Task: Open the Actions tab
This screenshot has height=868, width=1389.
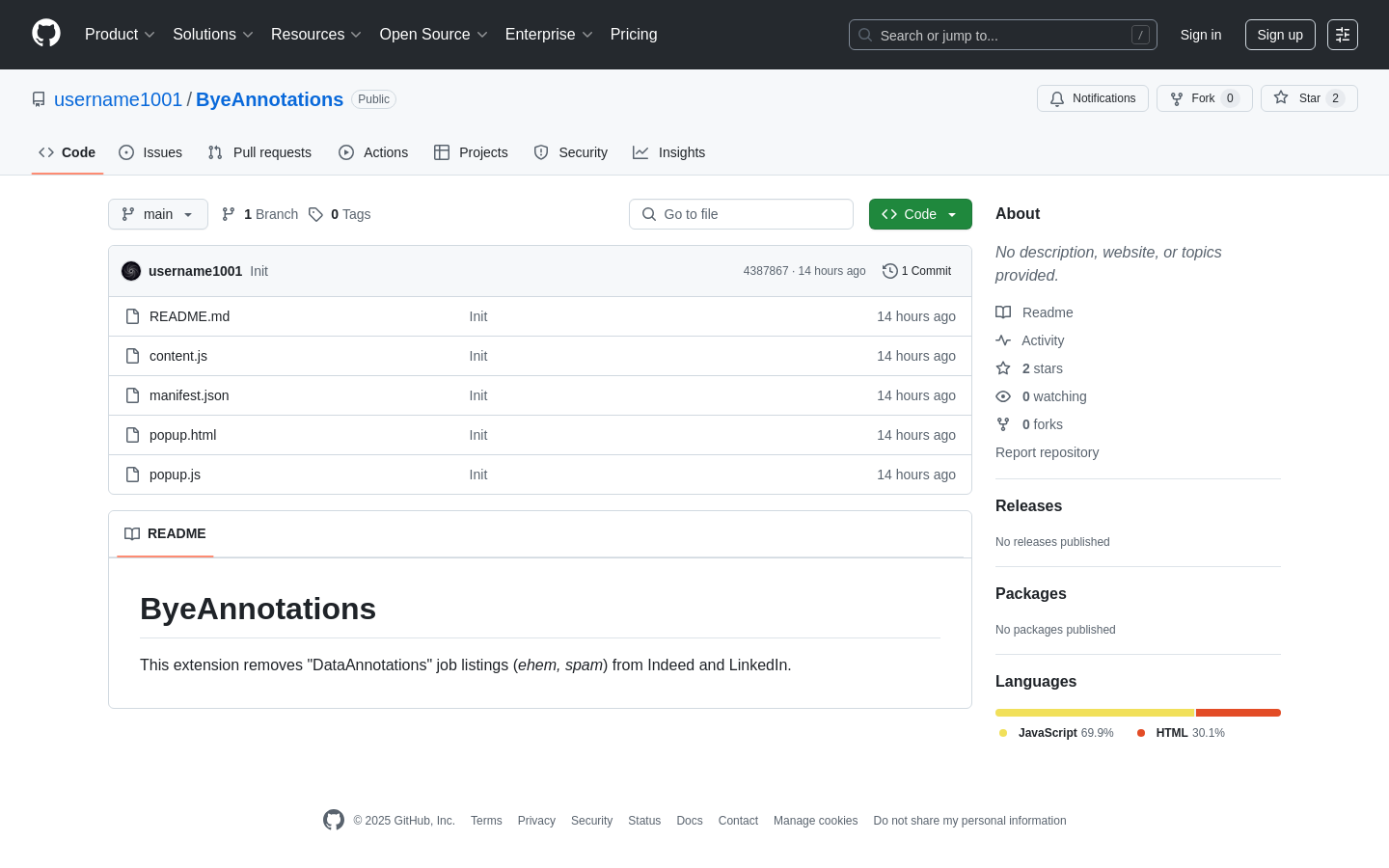Action: click(x=373, y=152)
